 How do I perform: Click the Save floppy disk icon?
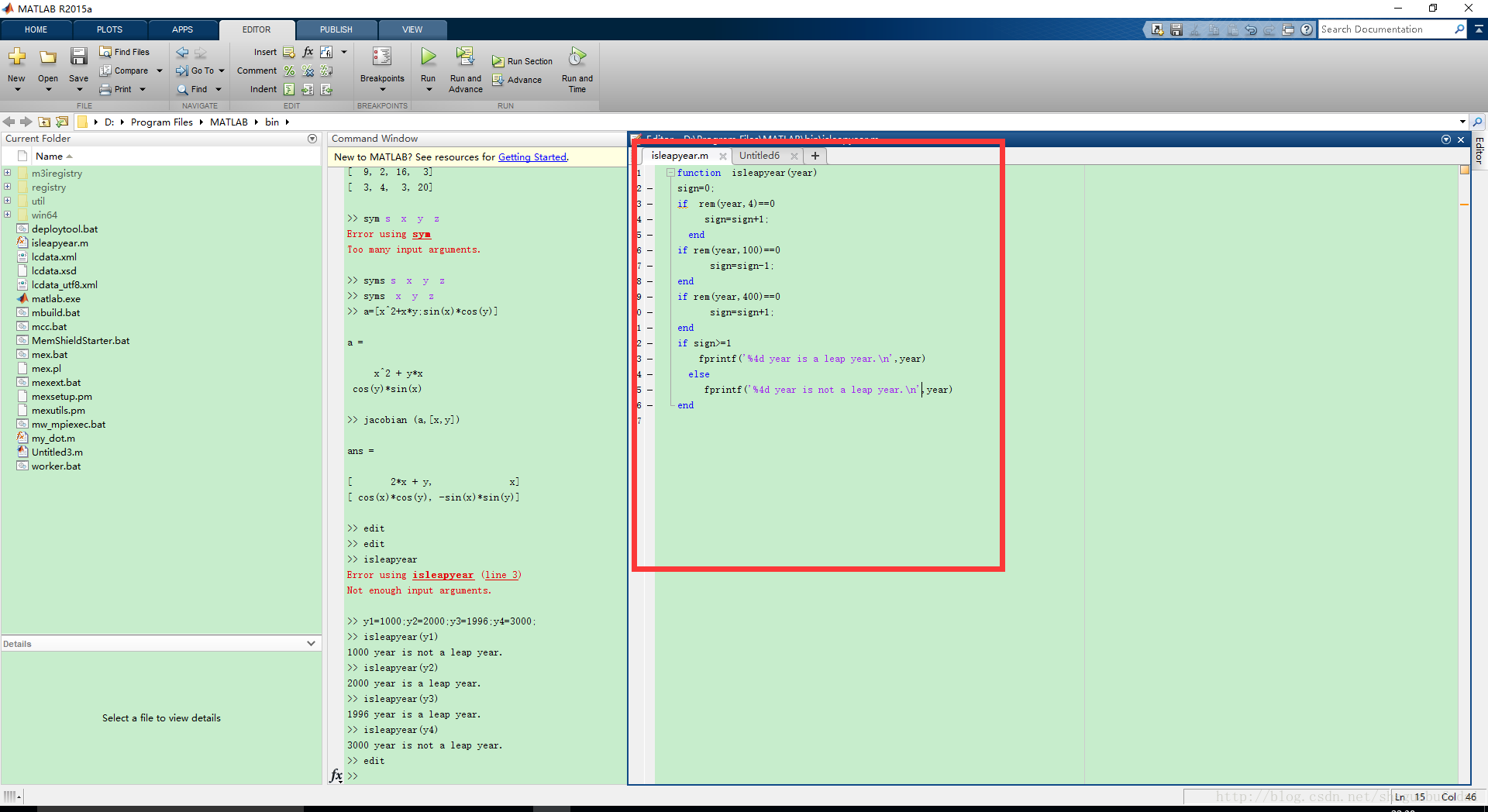point(78,57)
